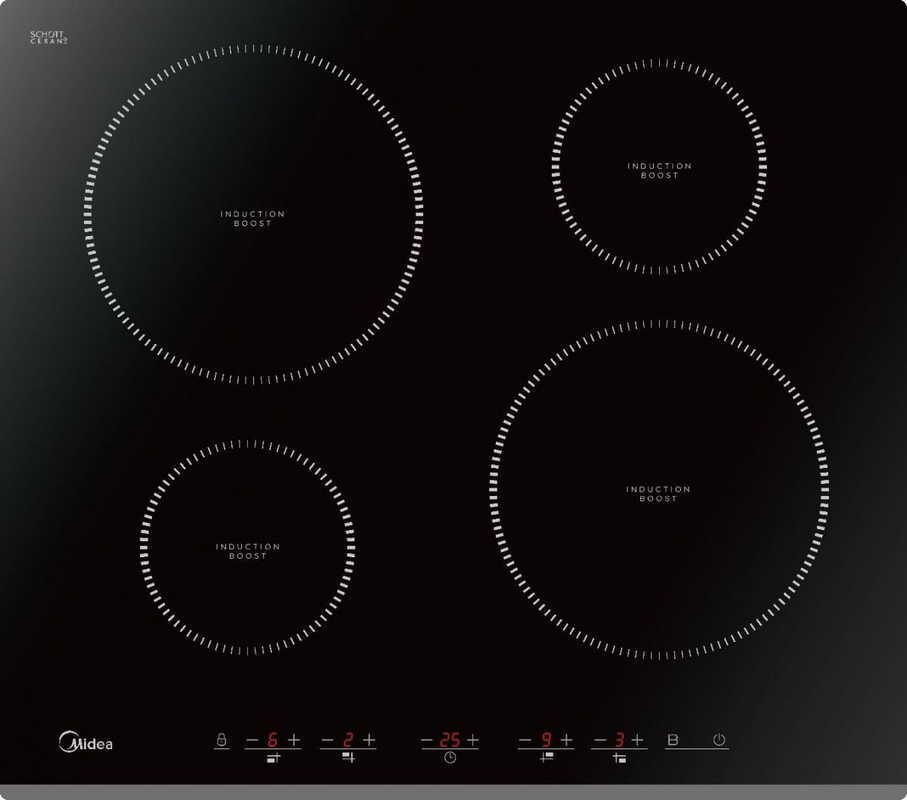Increase the timer showing 25
The height and width of the screenshot is (800, 907).
tap(472, 740)
